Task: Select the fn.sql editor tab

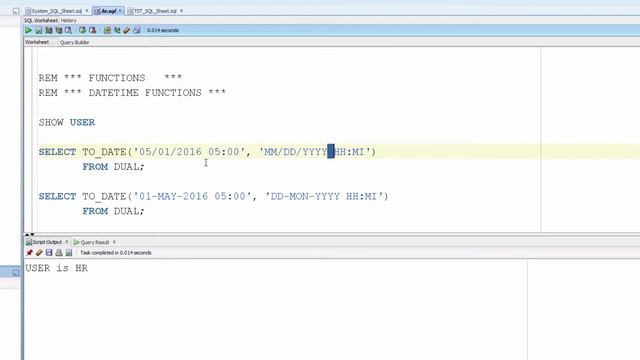Action: [109, 11]
